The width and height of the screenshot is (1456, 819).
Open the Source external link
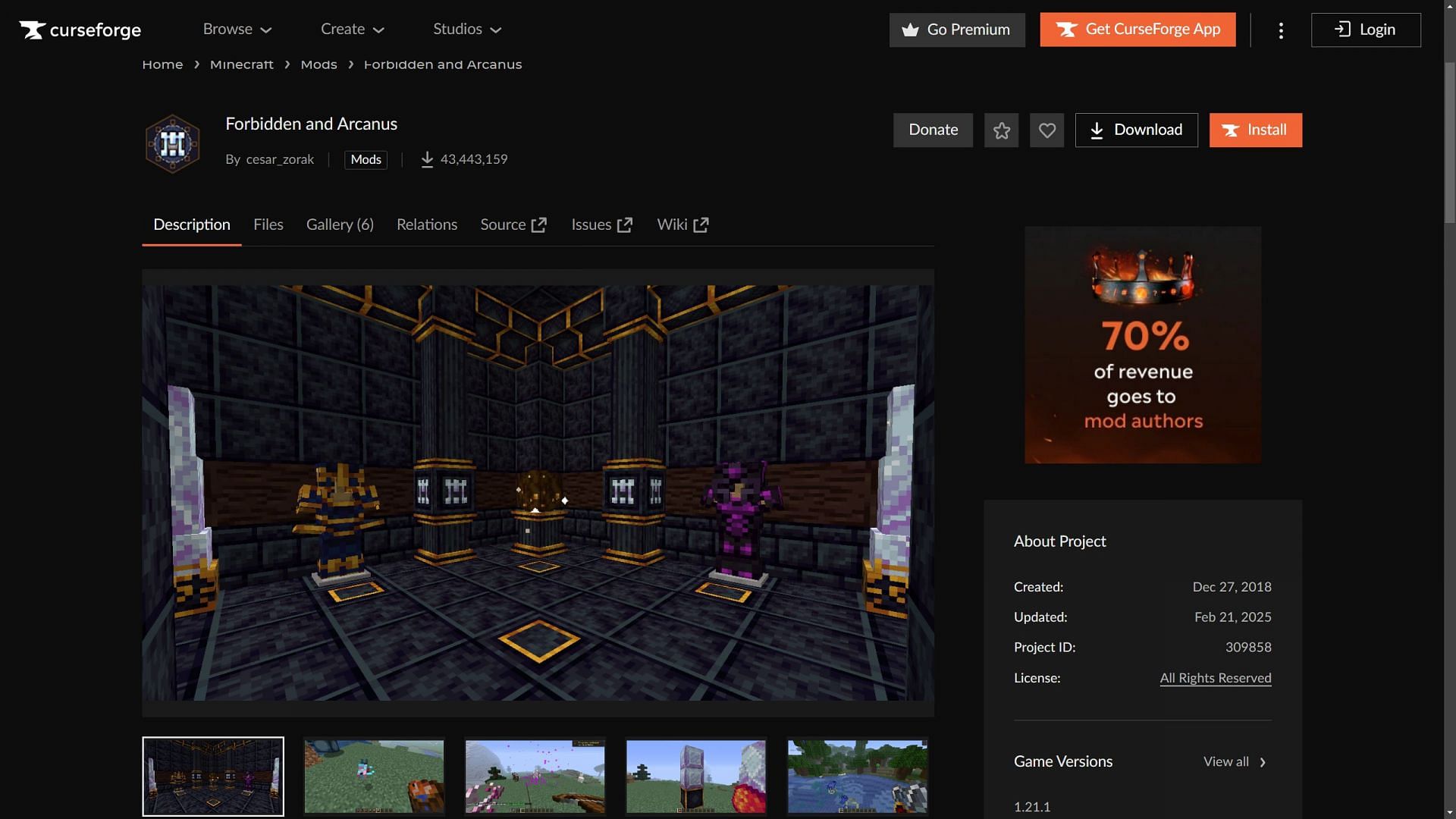[514, 224]
